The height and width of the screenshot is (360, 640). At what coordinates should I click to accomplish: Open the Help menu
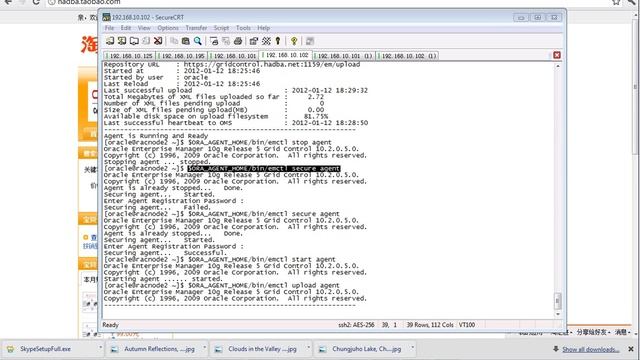tap(264, 28)
